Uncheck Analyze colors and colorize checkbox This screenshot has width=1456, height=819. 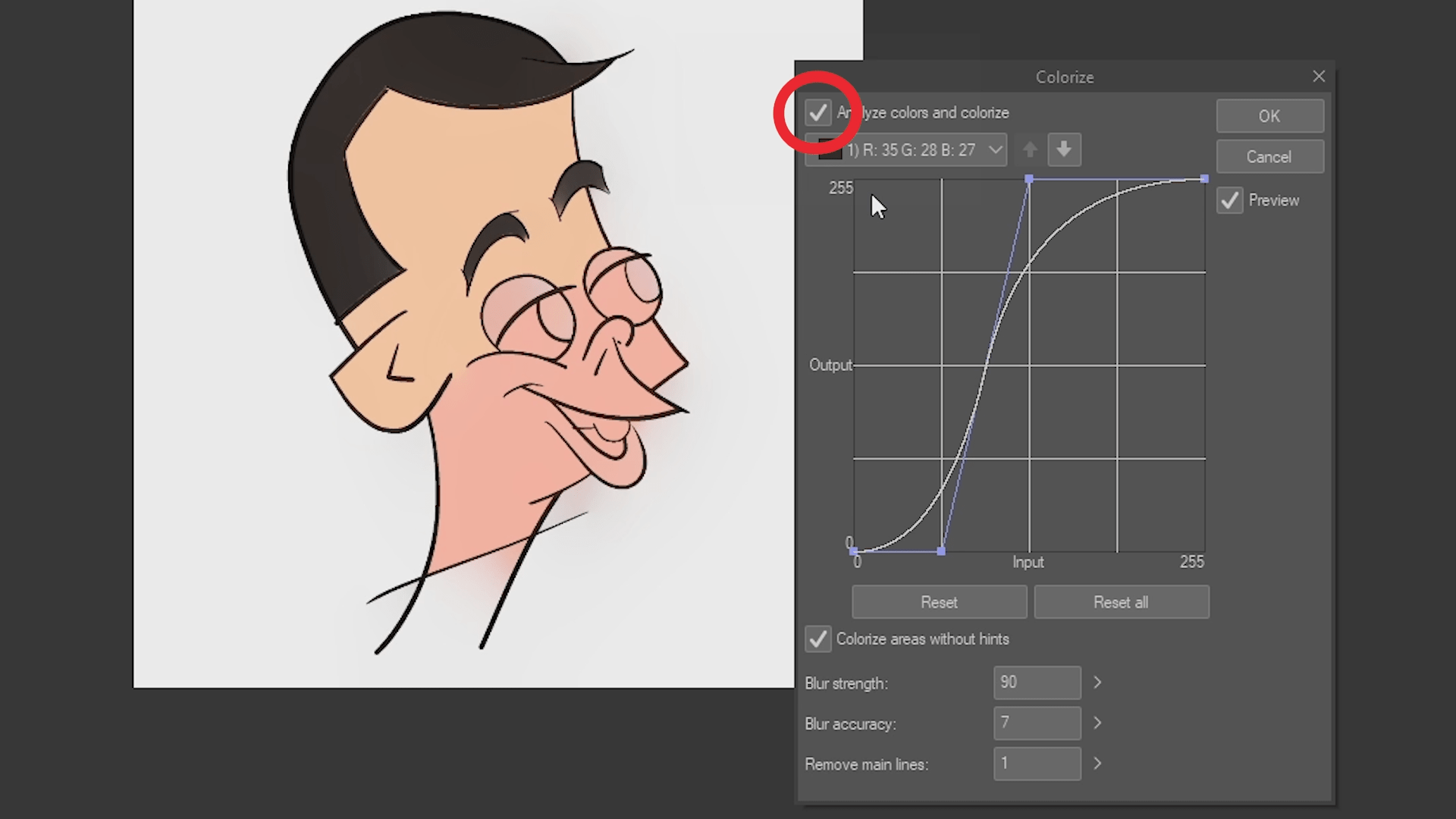[x=817, y=113]
